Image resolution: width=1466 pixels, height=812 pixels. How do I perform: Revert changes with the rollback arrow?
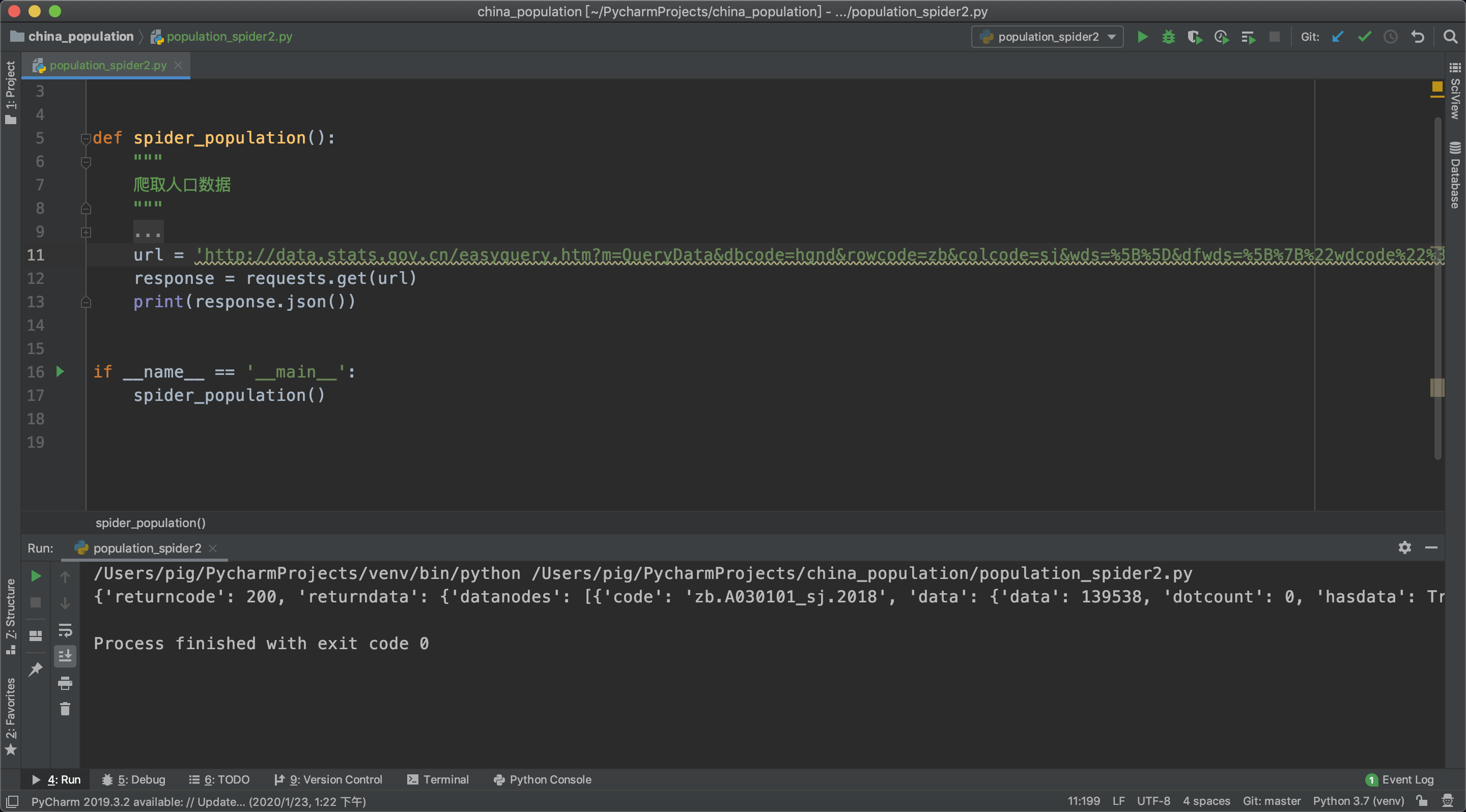(1417, 37)
